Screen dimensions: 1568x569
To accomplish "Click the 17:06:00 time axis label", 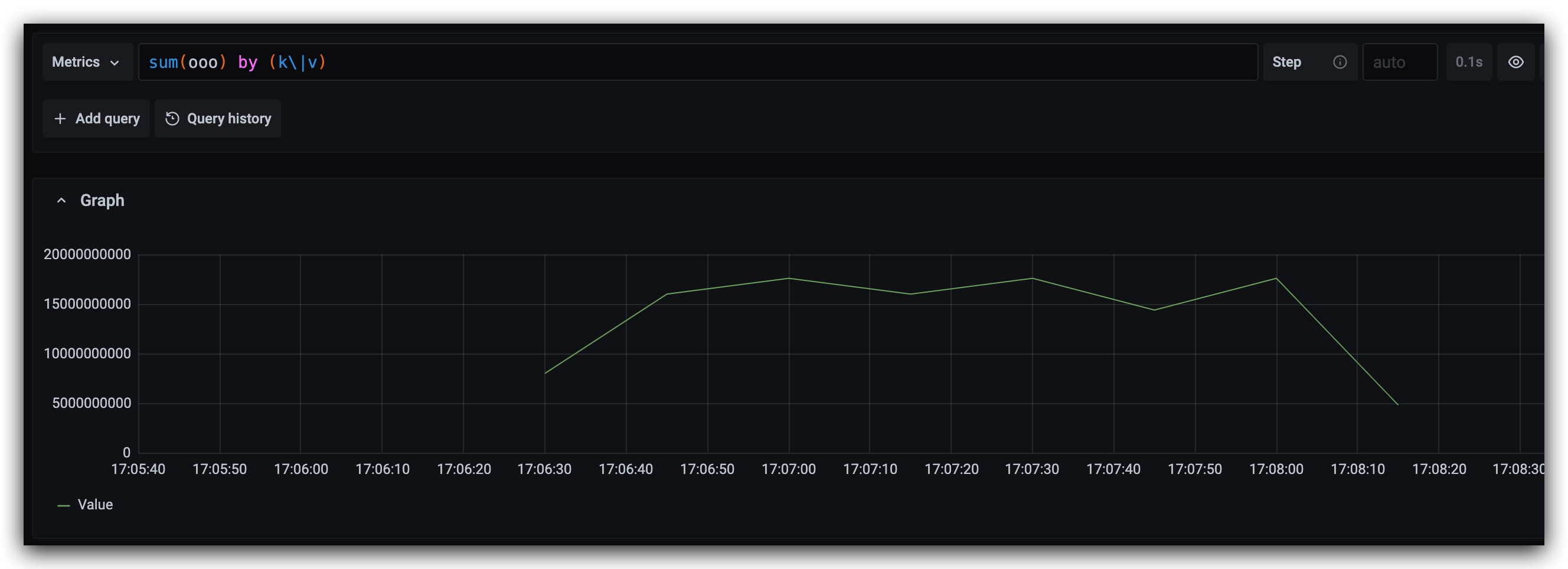I will click(x=300, y=469).
